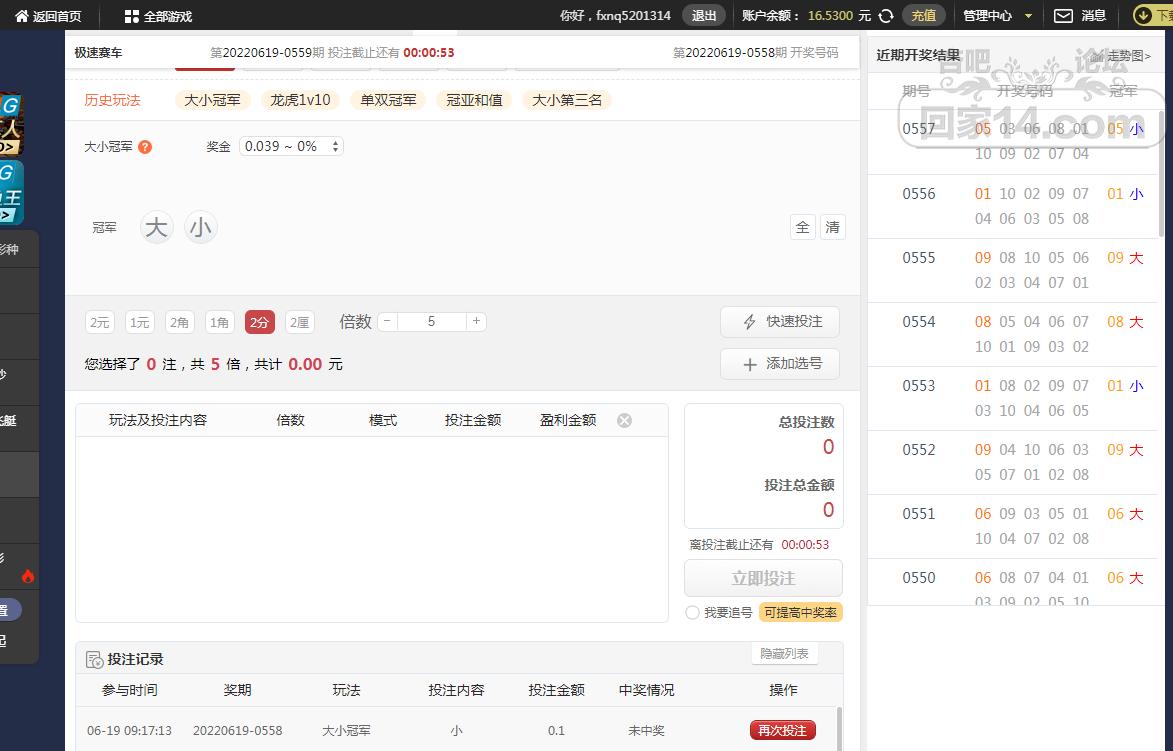Click the 退出 logout button

point(704,16)
